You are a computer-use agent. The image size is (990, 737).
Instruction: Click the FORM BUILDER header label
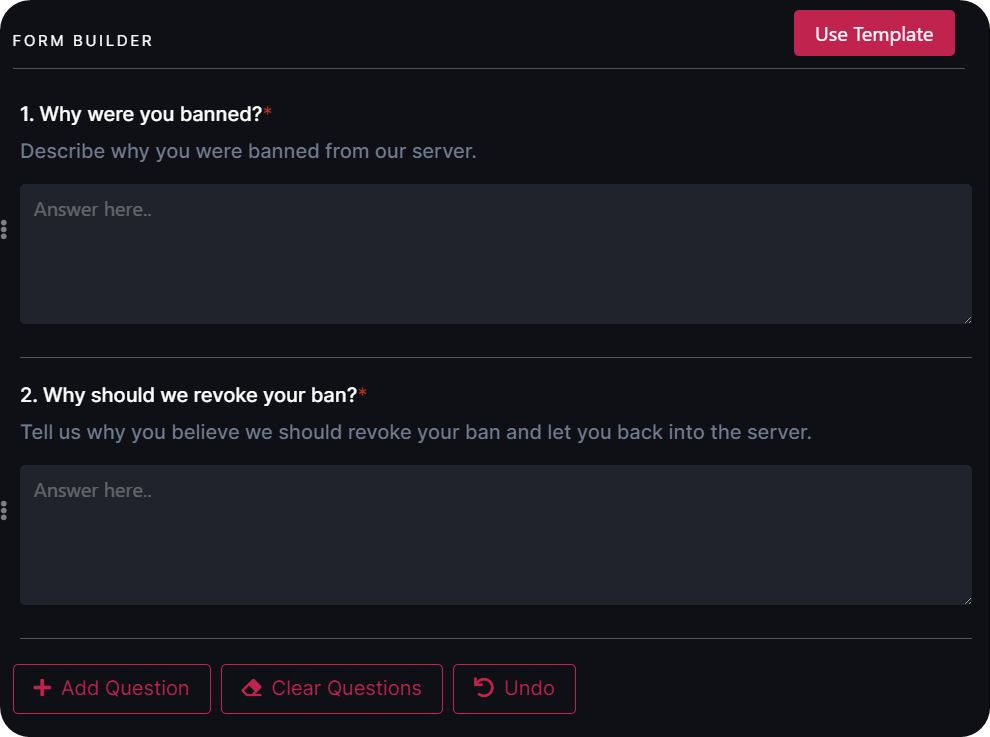(83, 40)
